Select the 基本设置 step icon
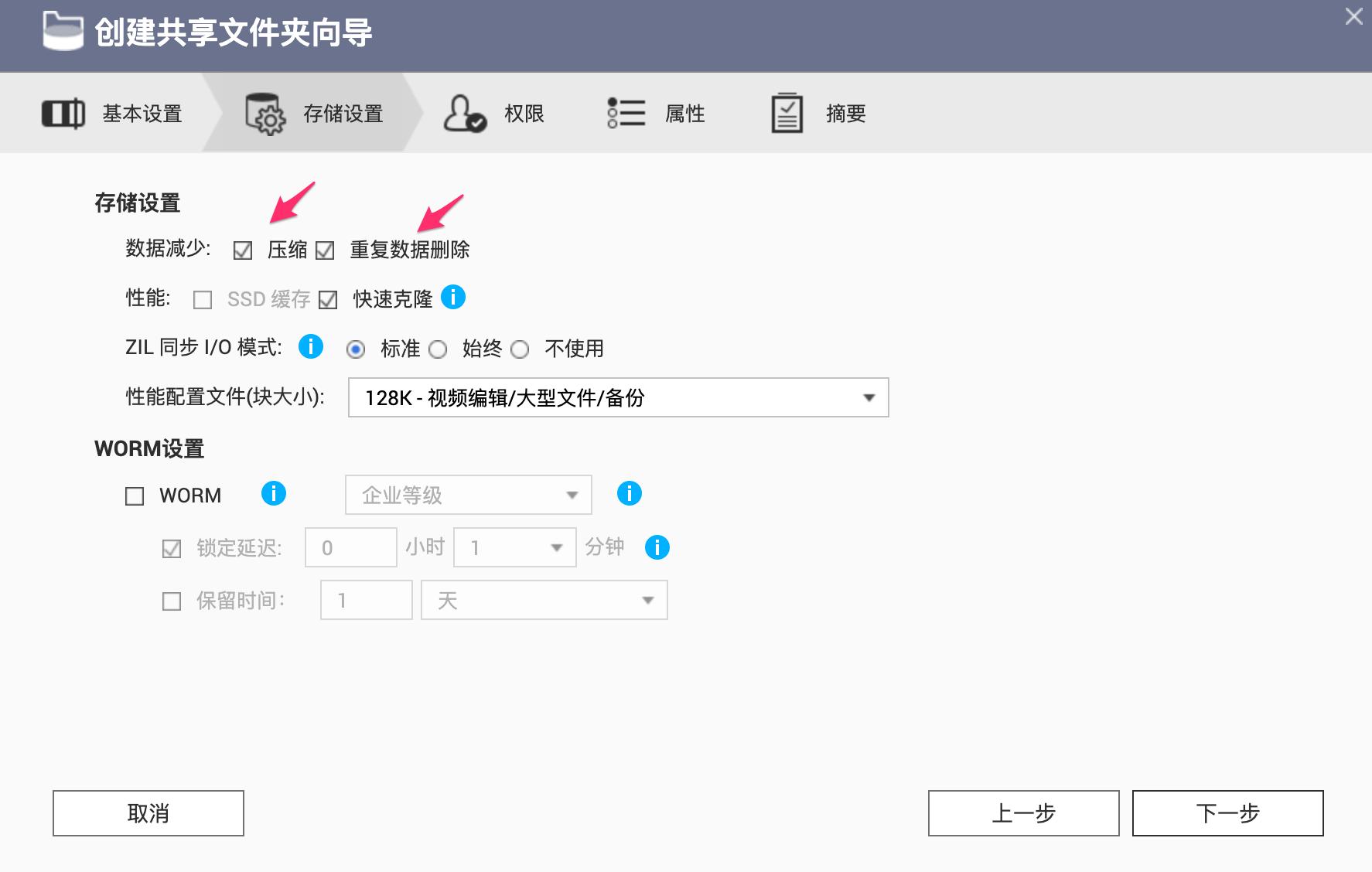This screenshot has width=1372, height=872. (61, 113)
